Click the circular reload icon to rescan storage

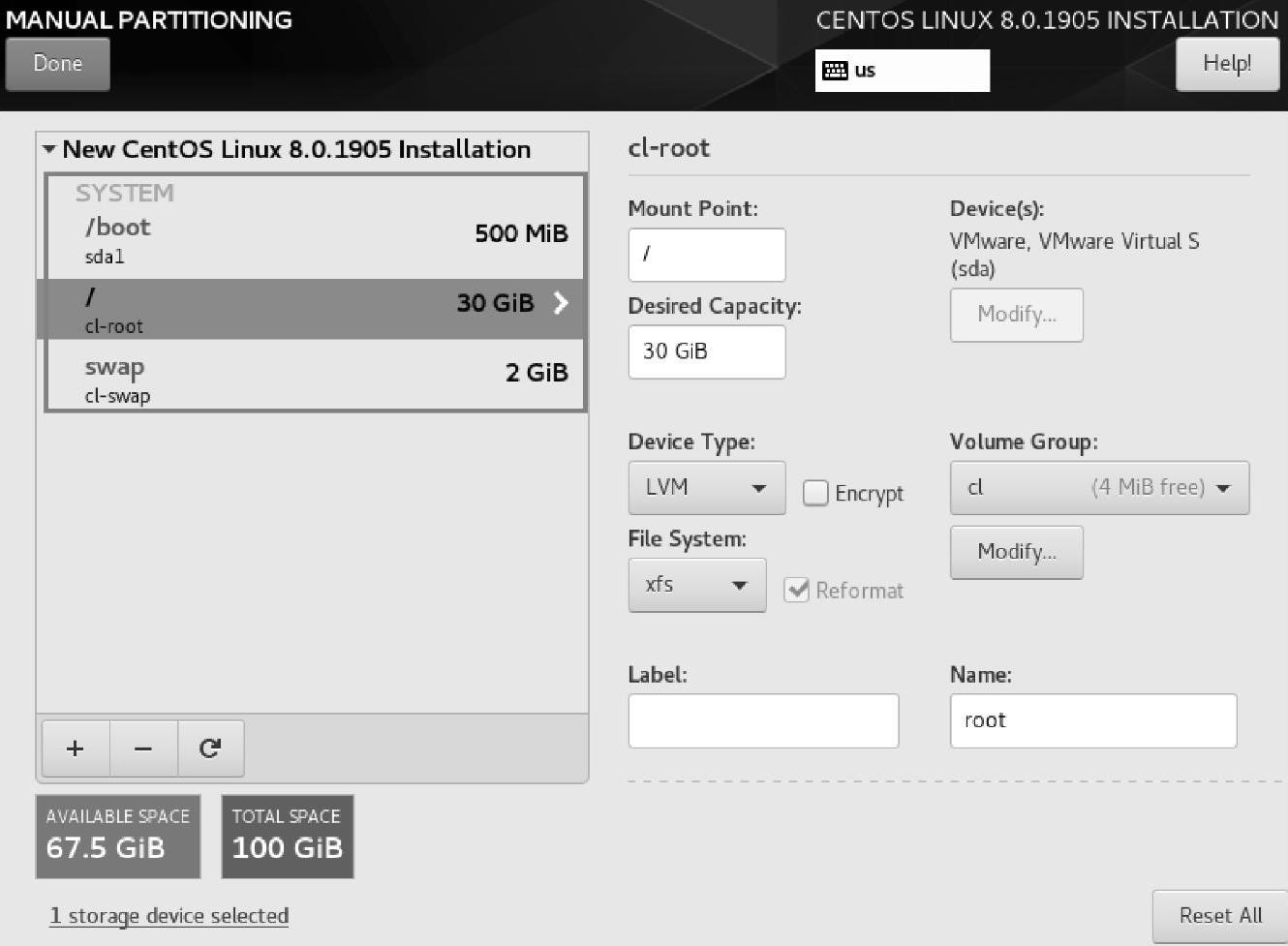coord(210,748)
